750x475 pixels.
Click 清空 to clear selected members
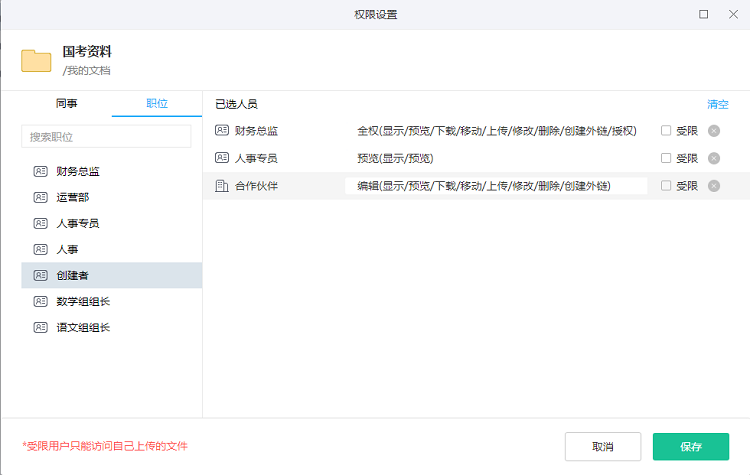[x=717, y=104]
